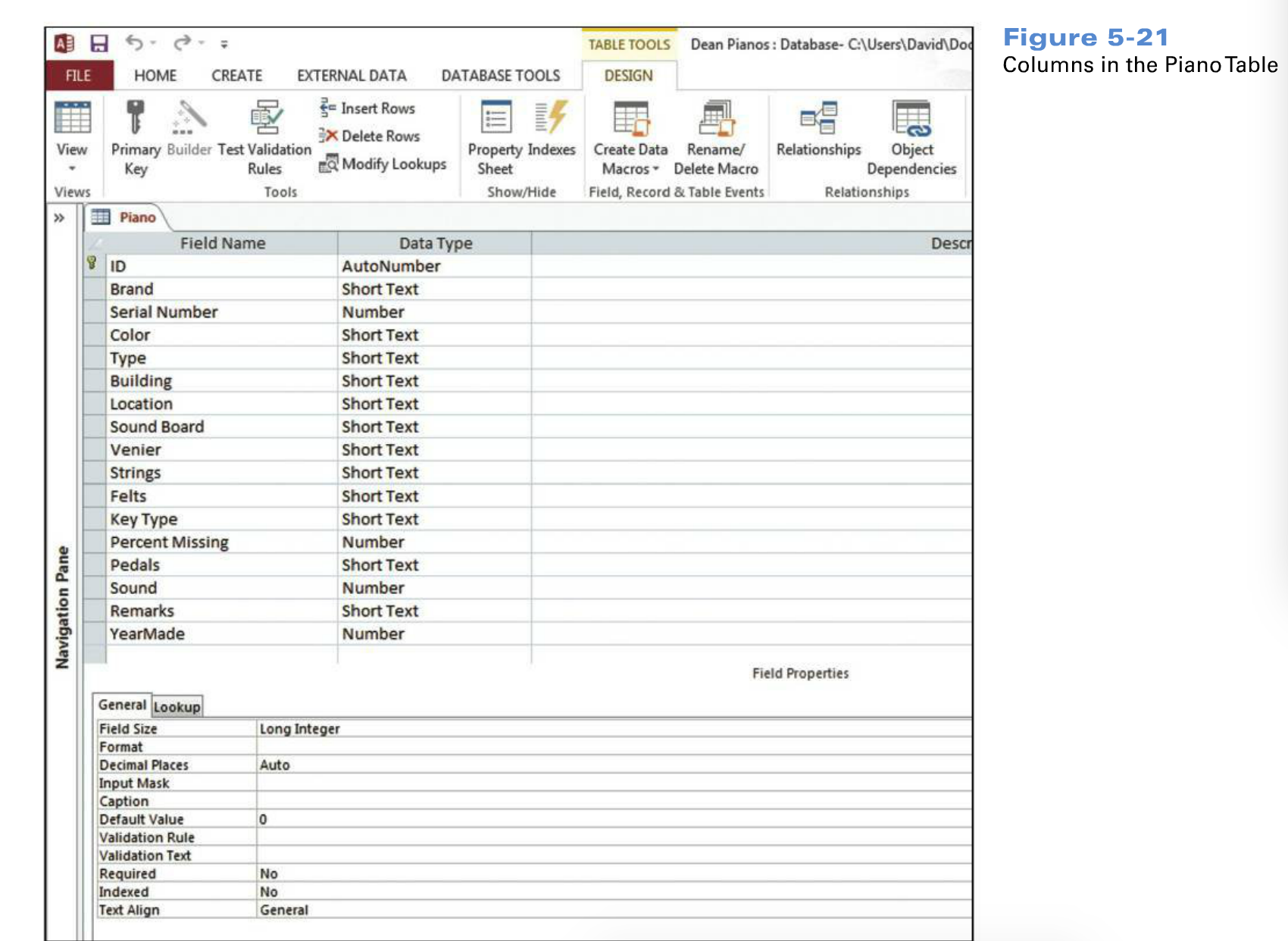Image resolution: width=1288 pixels, height=941 pixels.
Task: Click the empty field name row below YearMade
Action: pos(222,655)
